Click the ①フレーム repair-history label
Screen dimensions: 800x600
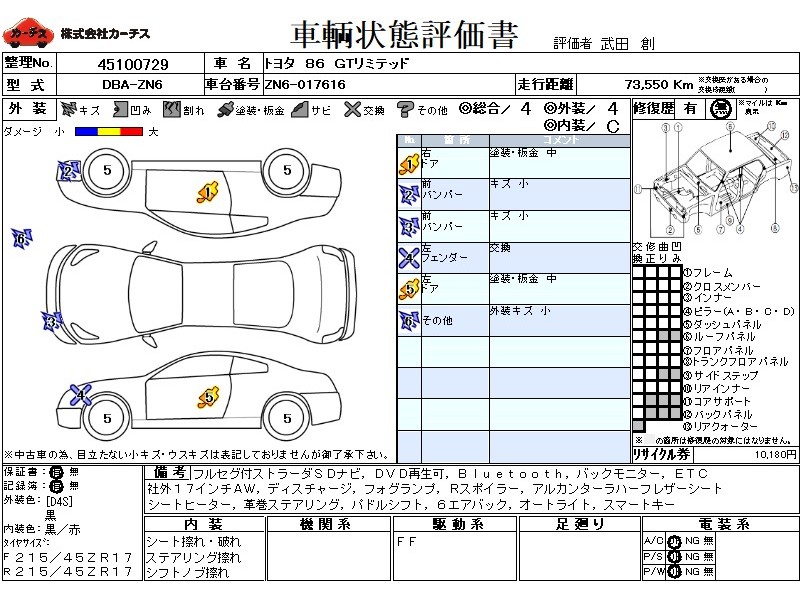708,273
